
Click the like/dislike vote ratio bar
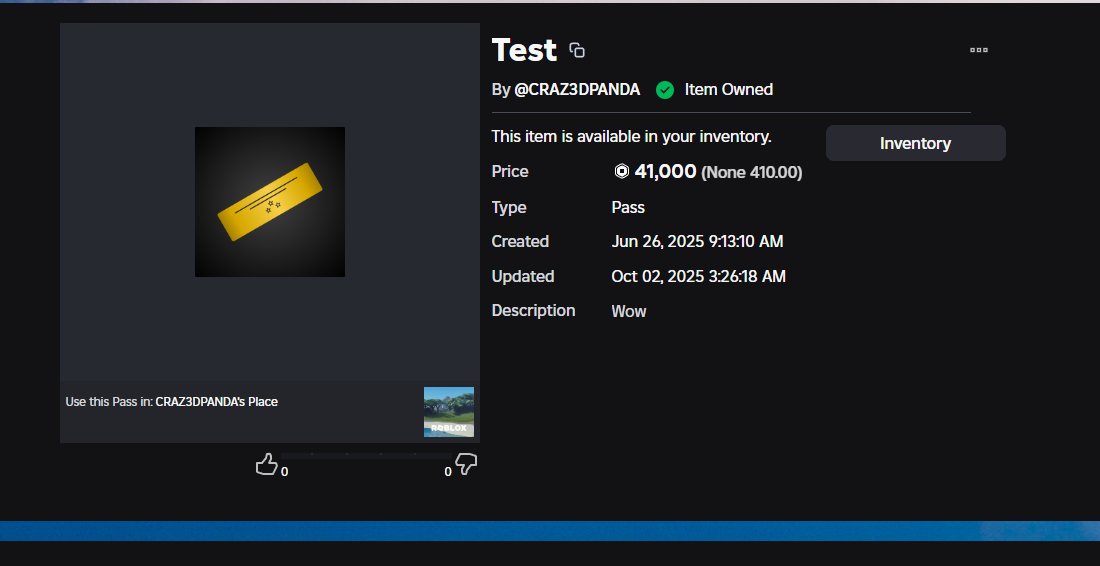point(364,456)
